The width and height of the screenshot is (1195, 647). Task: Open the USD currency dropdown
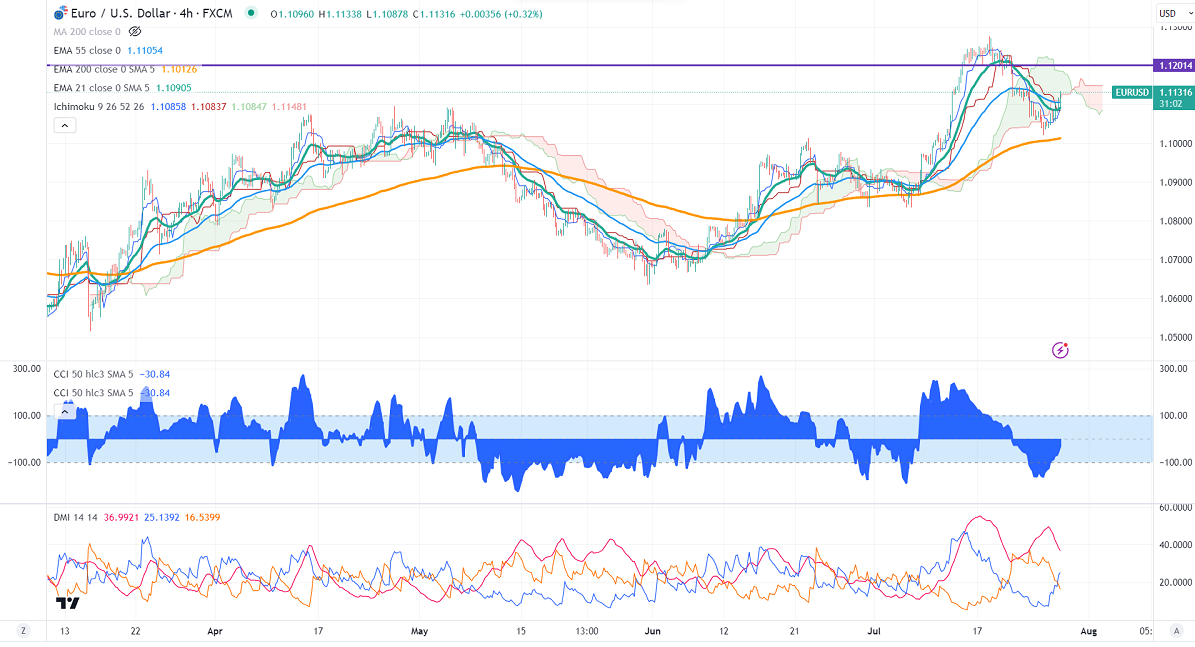click(1174, 13)
